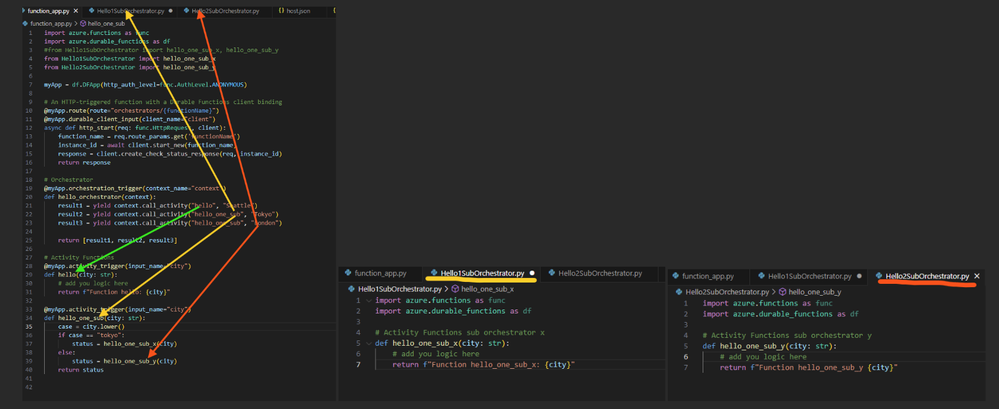Image resolution: width=999 pixels, height=409 pixels.
Task: Click line number 35 in function_app.py
Action: [30, 326]
